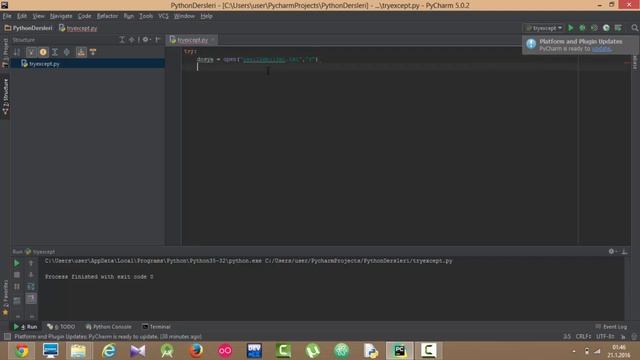Open the Edit menu
Screen dimensions: 640x360
(22, 16)
